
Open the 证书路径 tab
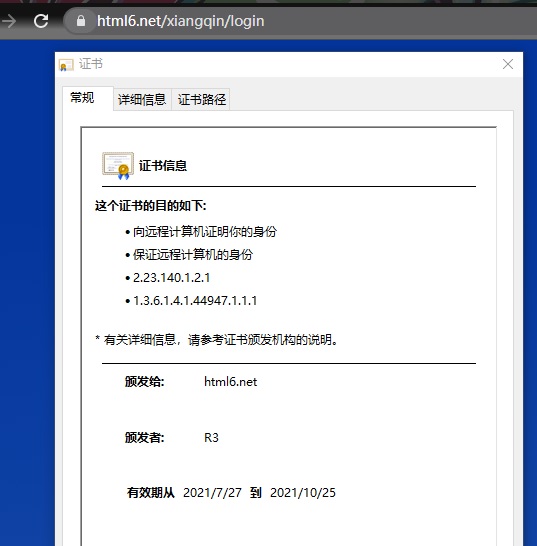pyautogui.click(x=202, y=100)
